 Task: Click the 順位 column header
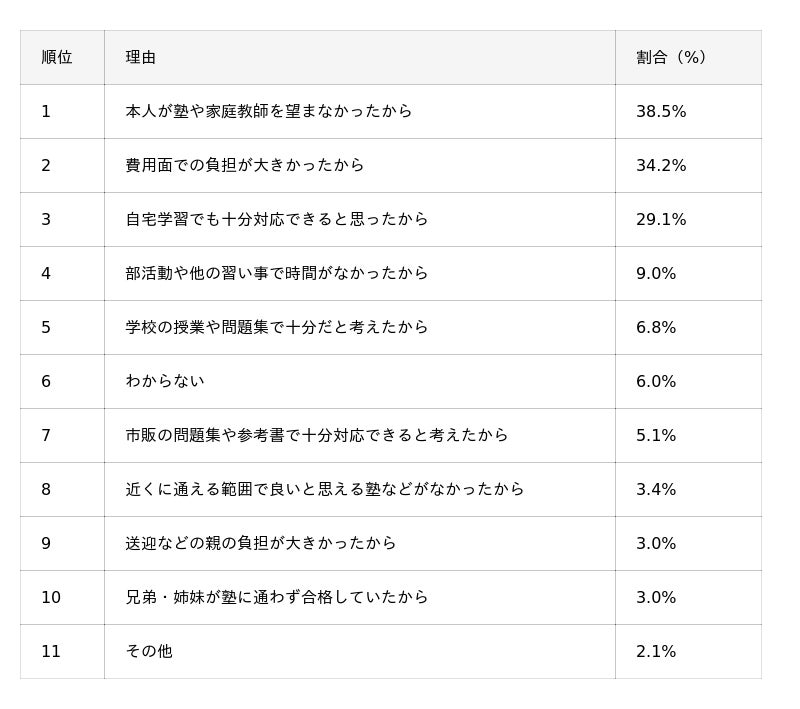[x=57, y=58]
